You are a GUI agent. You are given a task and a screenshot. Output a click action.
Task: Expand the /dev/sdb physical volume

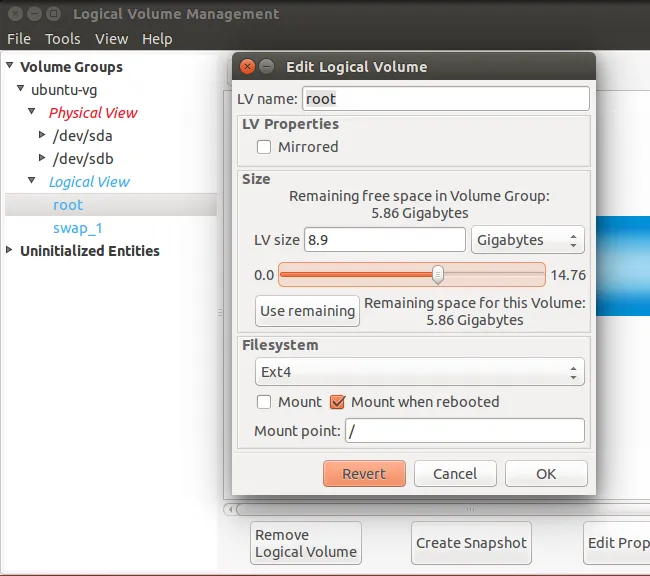tap(42, 158)
